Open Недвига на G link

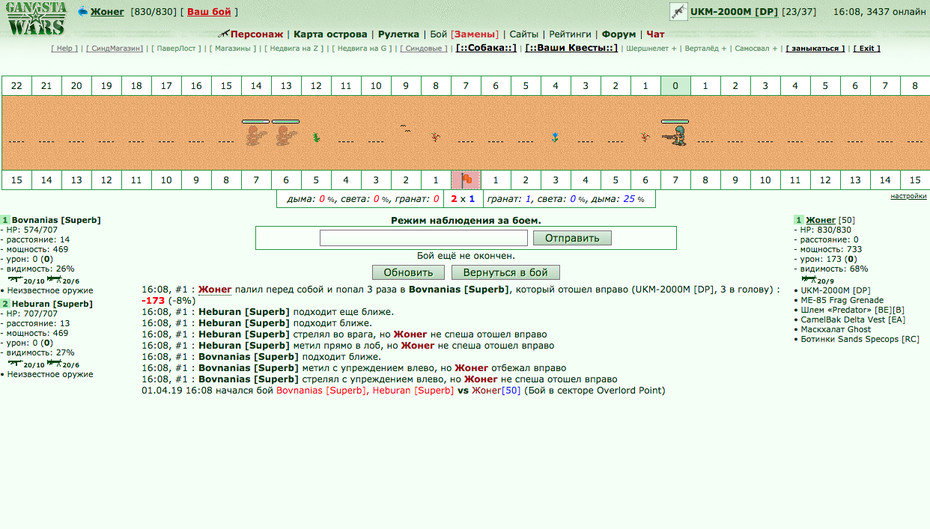click(362, 48)
